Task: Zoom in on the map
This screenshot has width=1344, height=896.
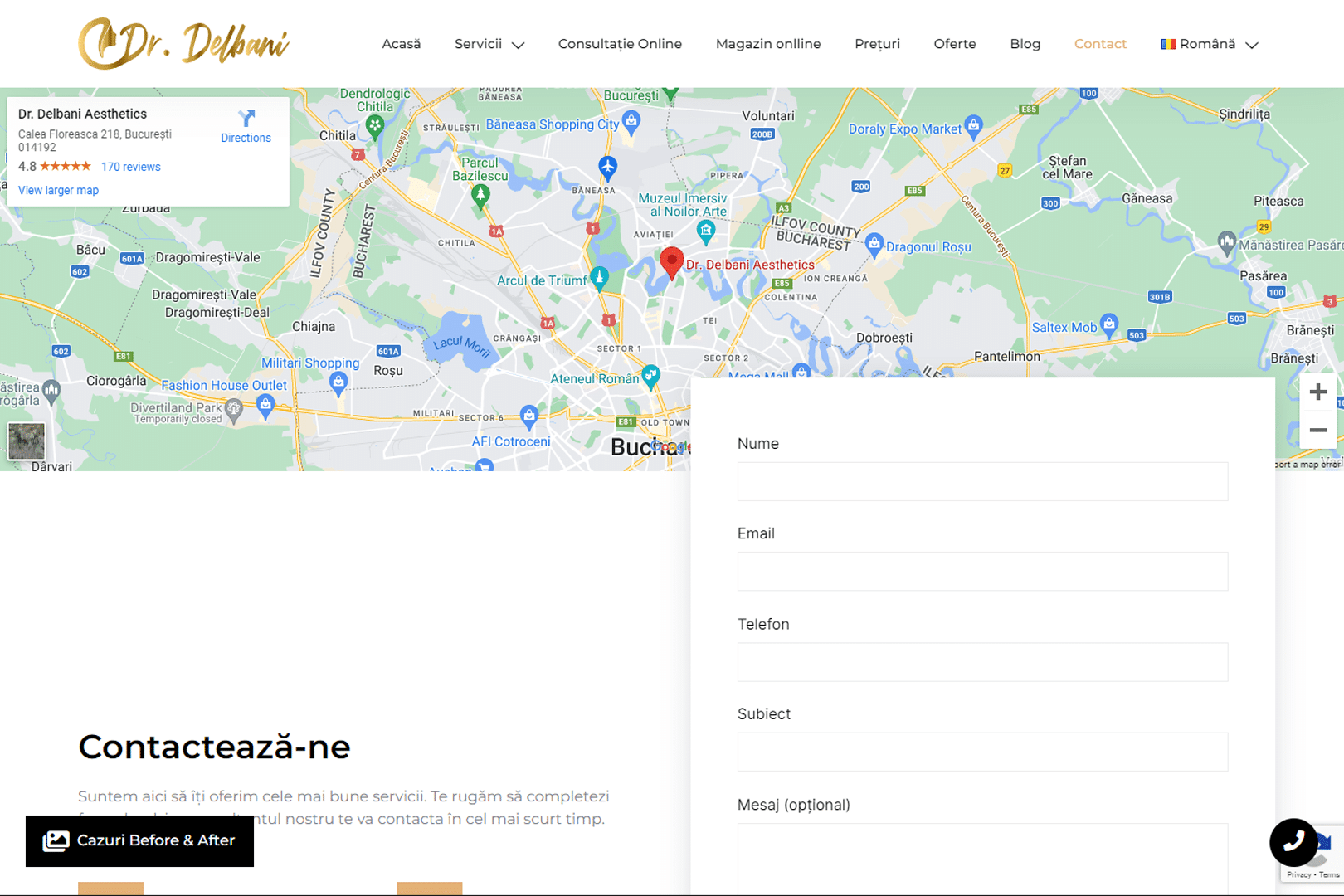Action: point(1317,392)
